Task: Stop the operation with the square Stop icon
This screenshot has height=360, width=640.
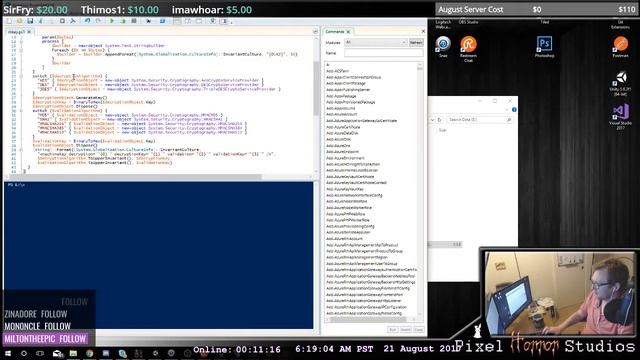Action: point(133,21)
